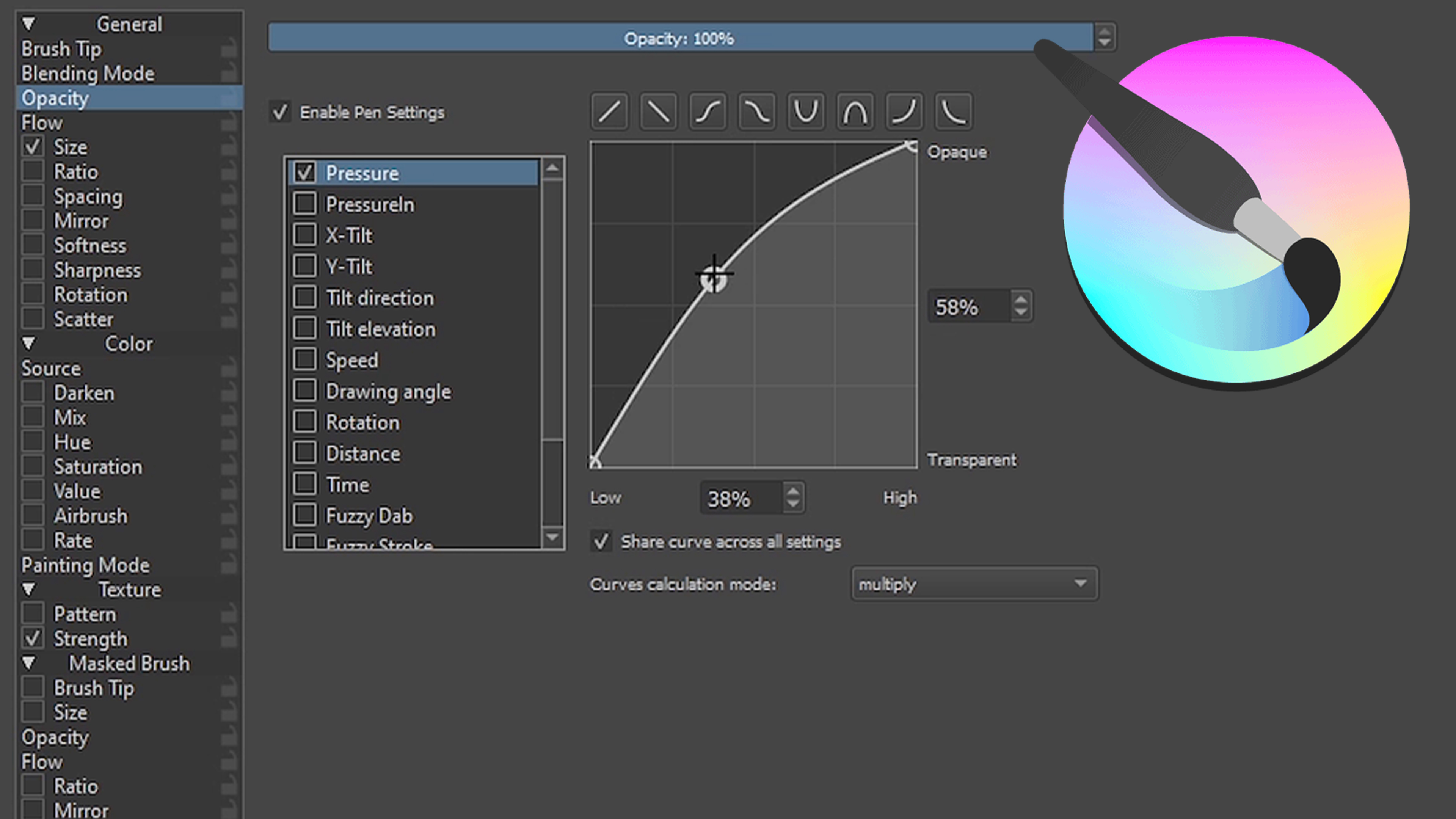Collapse the Texture category

coord(29,590)
